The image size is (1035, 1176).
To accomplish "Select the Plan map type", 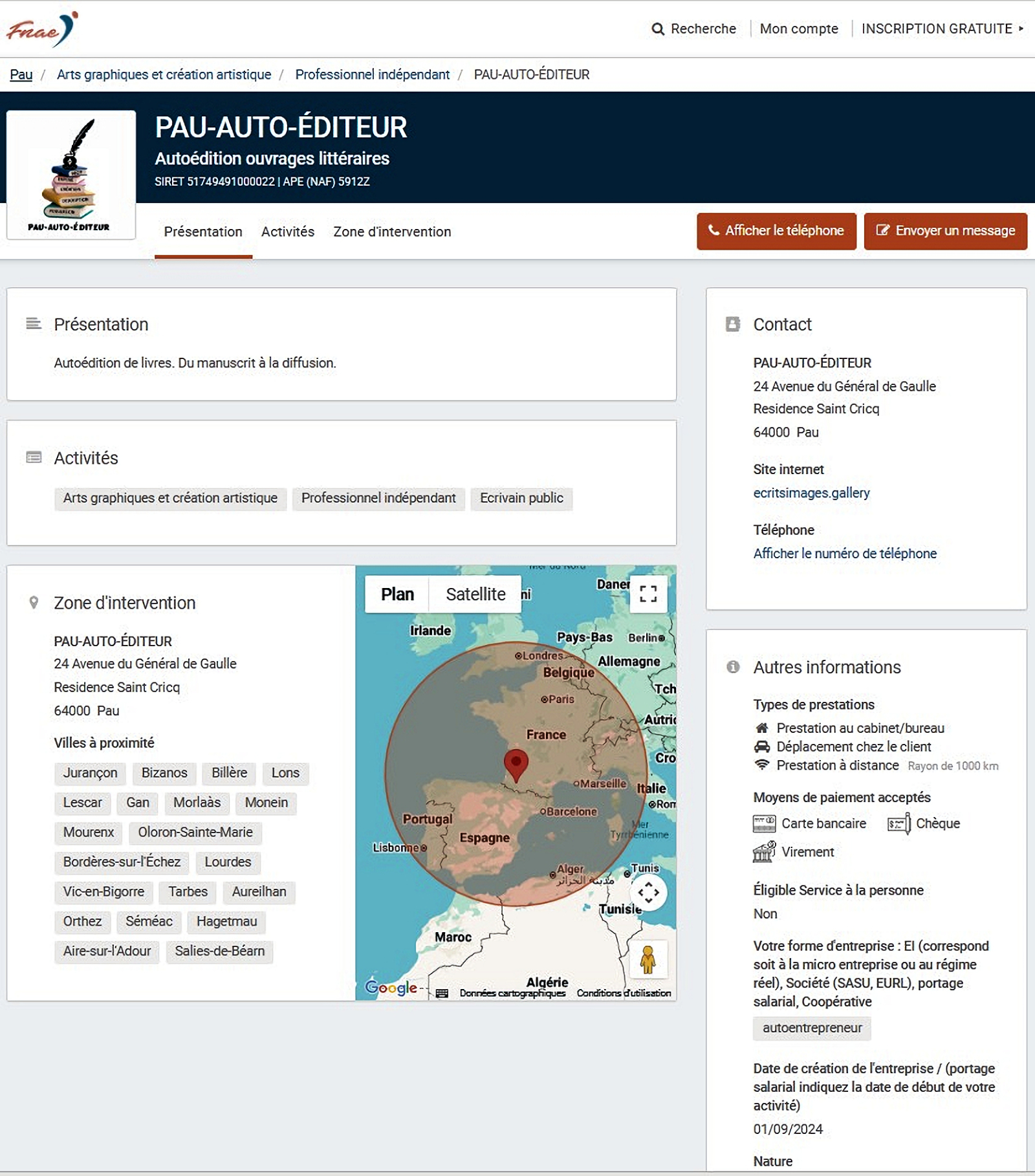I will click(397, 594).
